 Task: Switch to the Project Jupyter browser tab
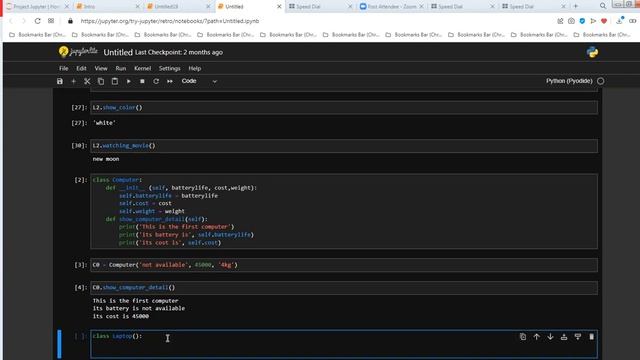(x=37, y=7)
